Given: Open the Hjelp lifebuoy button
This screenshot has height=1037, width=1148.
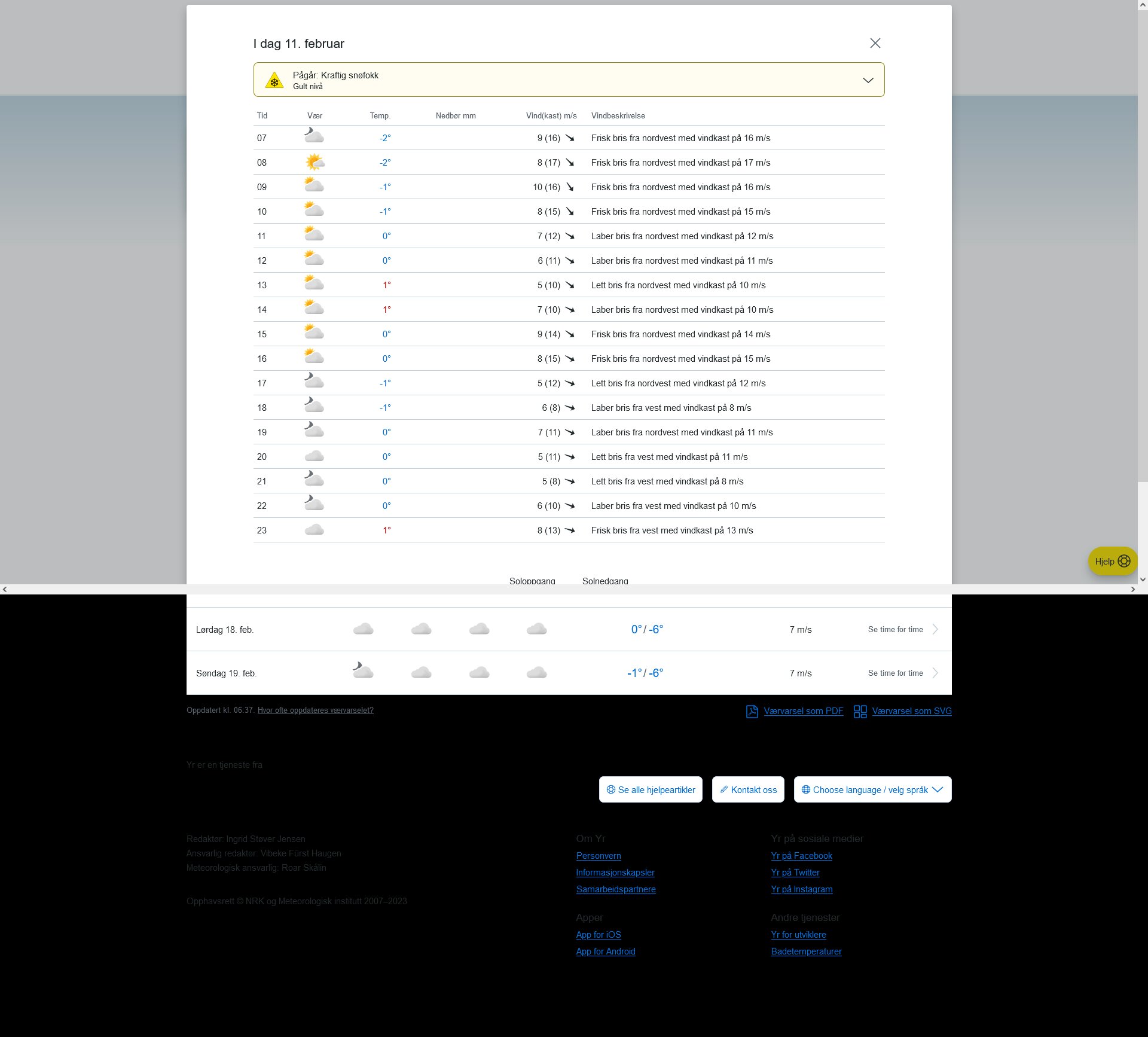Looking at the screenshot, I should [1112, 561].
